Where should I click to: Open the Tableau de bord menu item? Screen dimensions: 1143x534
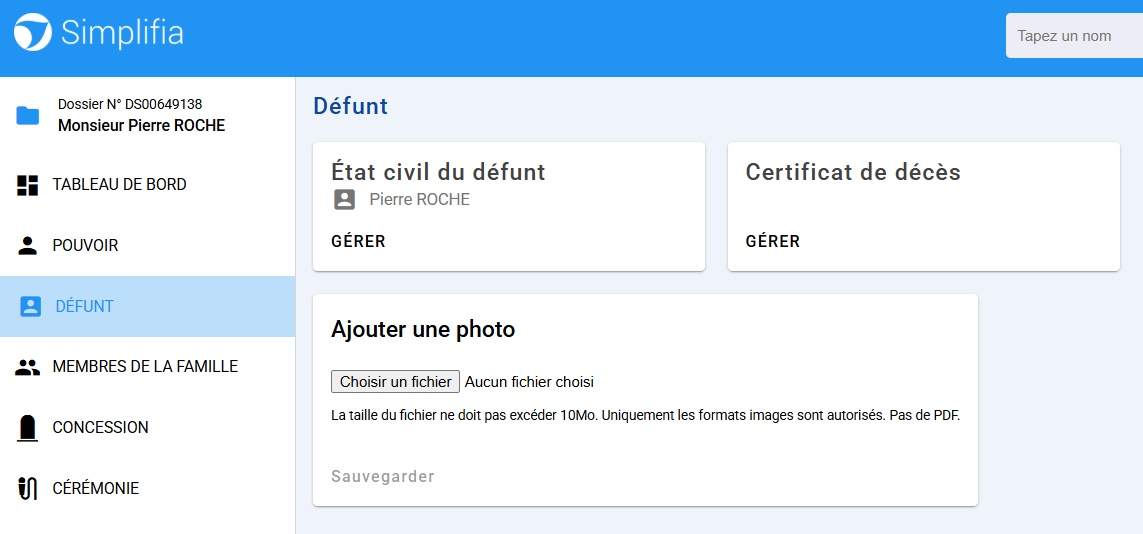point(119,185)
